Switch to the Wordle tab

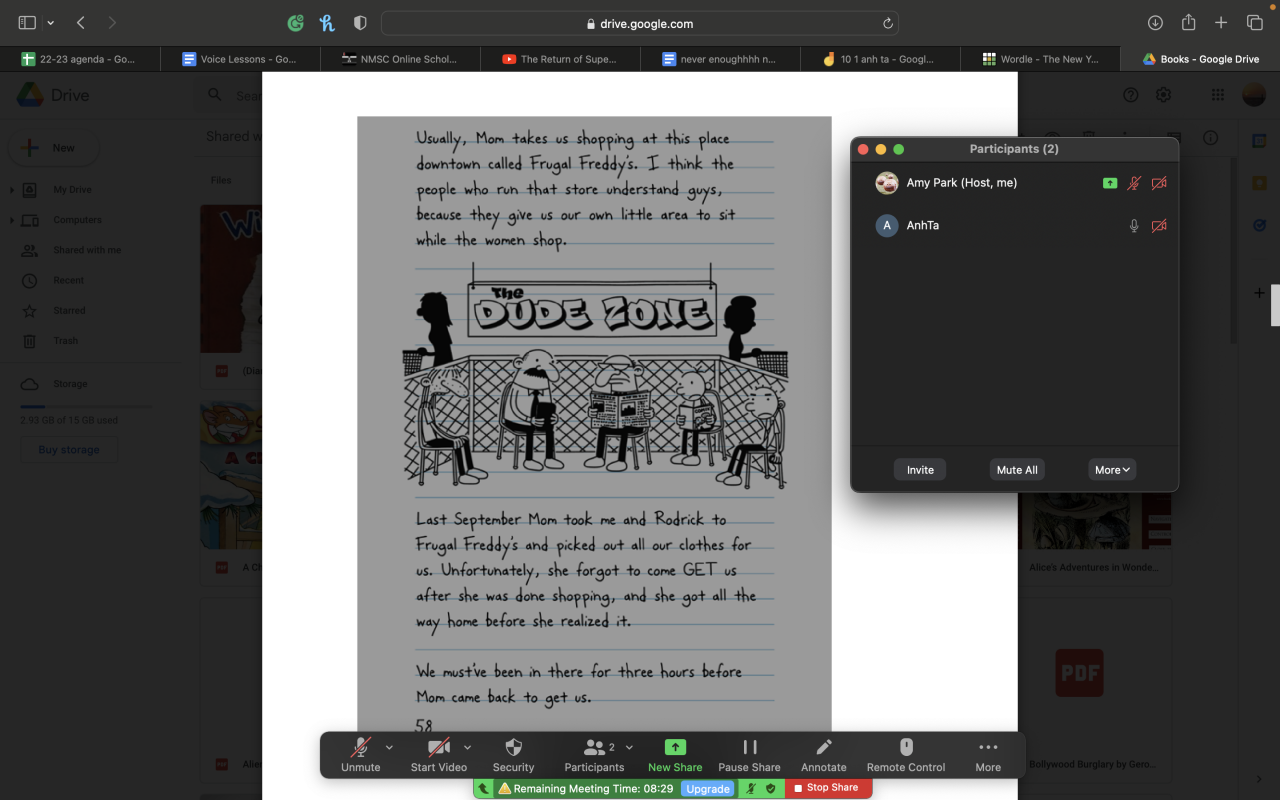pos(1040,59)
